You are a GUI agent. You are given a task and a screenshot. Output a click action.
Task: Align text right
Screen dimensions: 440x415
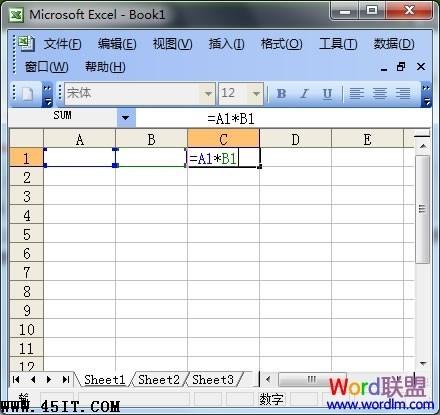pos(403,94)
